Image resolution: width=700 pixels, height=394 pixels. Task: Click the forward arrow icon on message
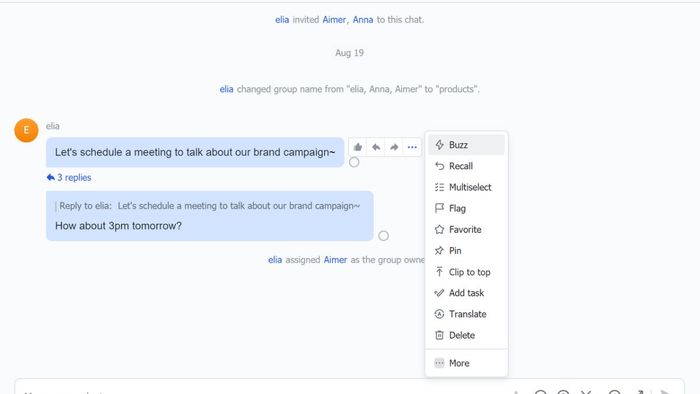point(394,147)
